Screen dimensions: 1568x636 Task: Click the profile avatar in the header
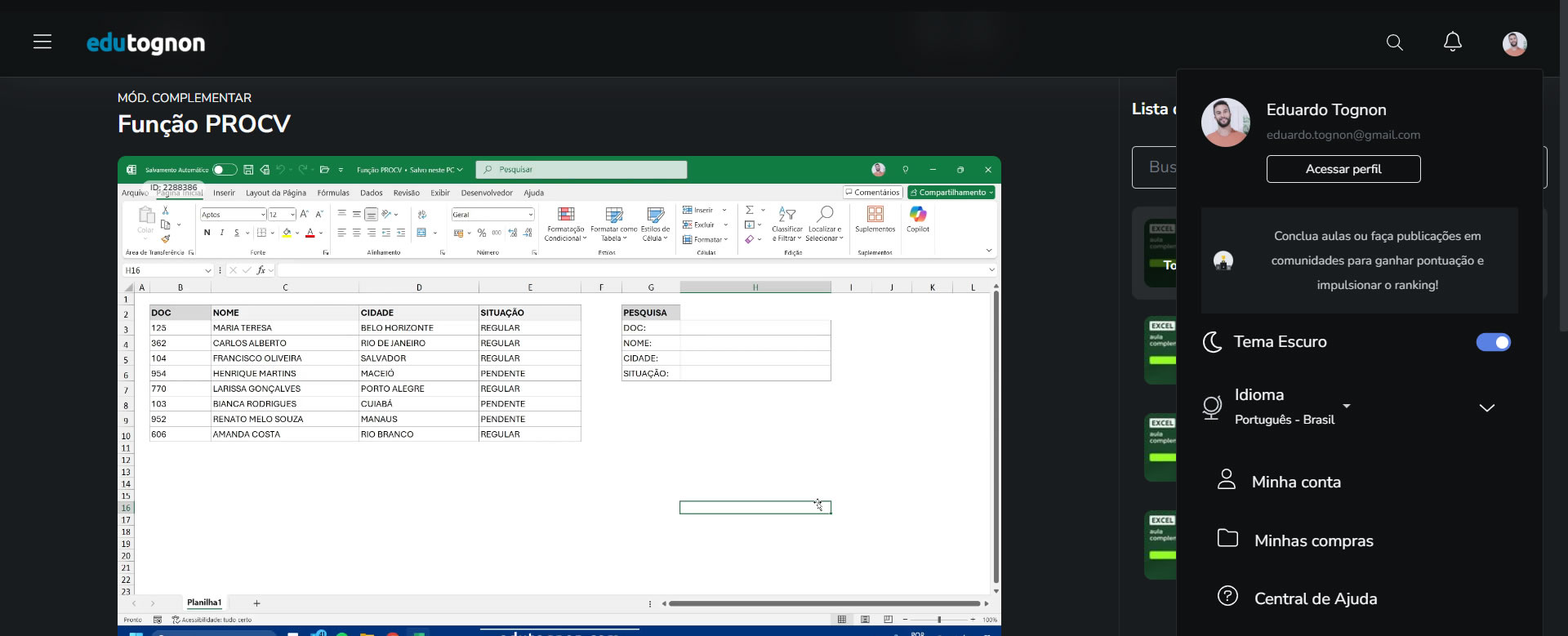click(1515, 43)
